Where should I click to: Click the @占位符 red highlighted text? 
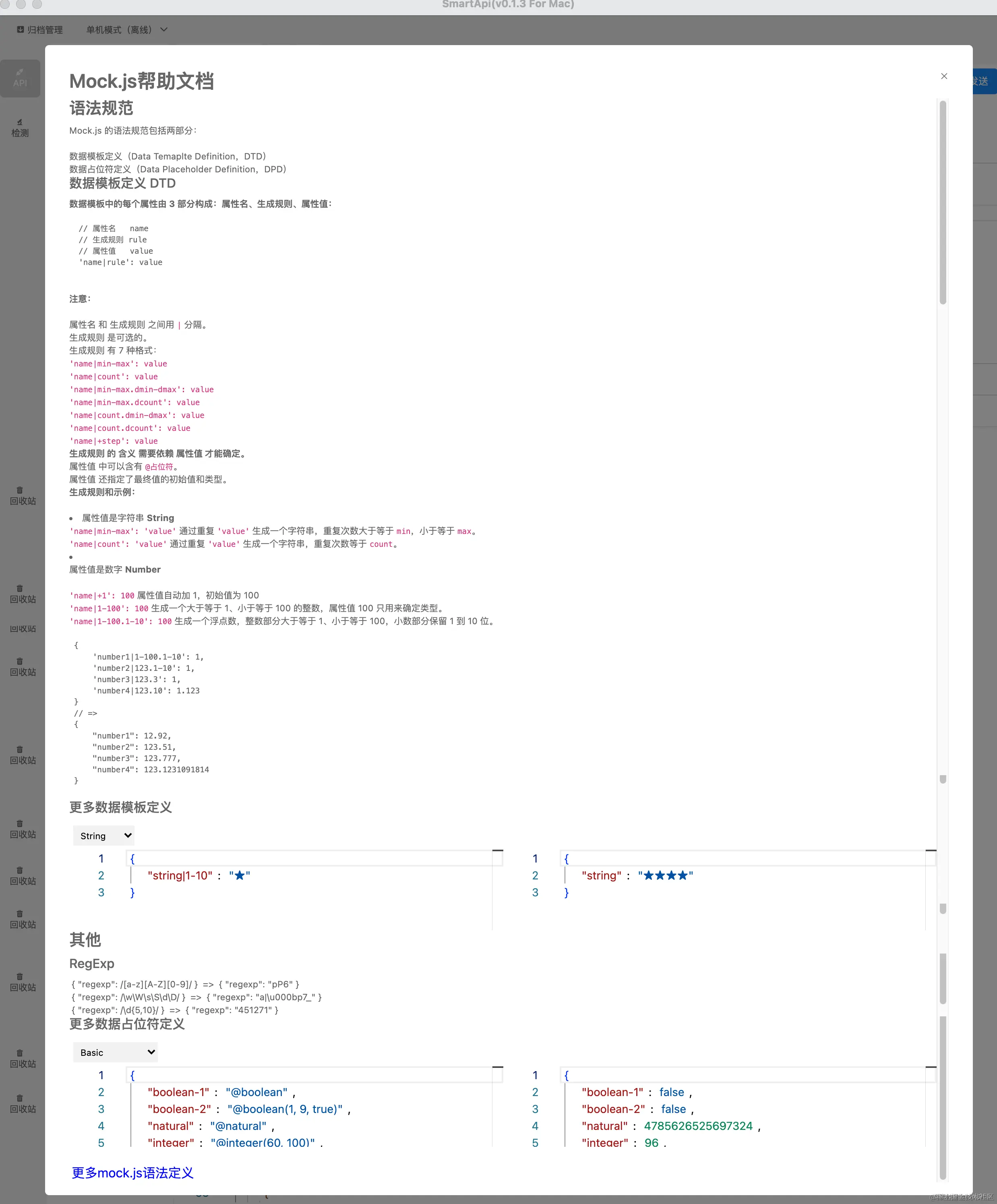[x=159, y=467]
